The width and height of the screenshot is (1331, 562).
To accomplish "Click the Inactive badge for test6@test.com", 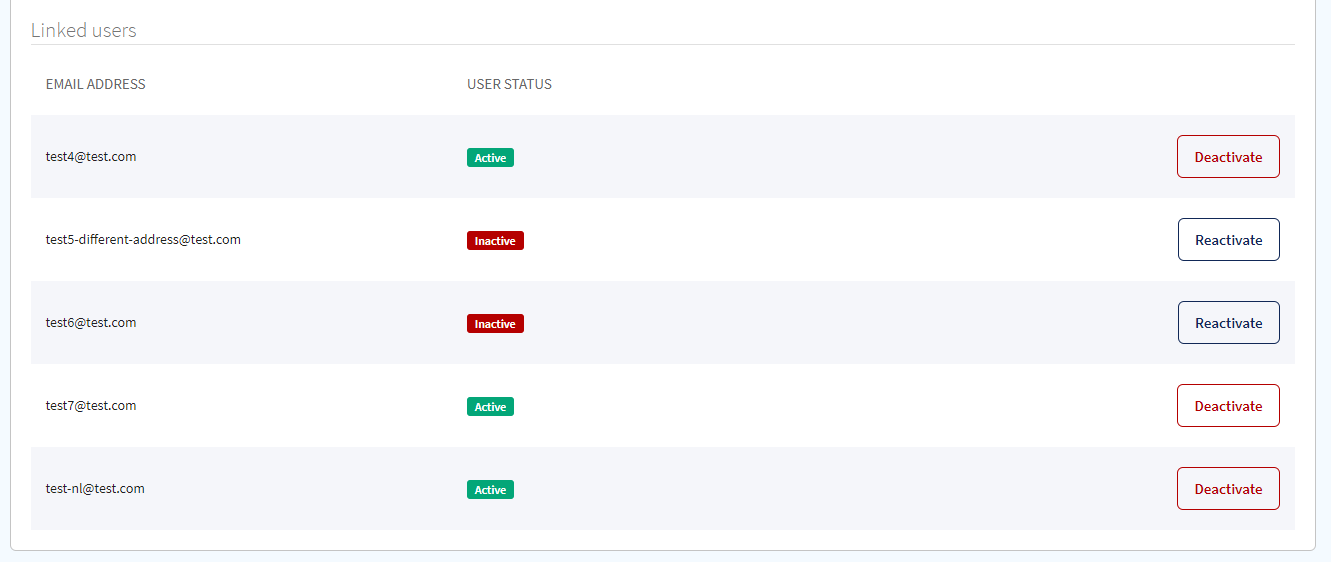I will click(x=495, y=324).
